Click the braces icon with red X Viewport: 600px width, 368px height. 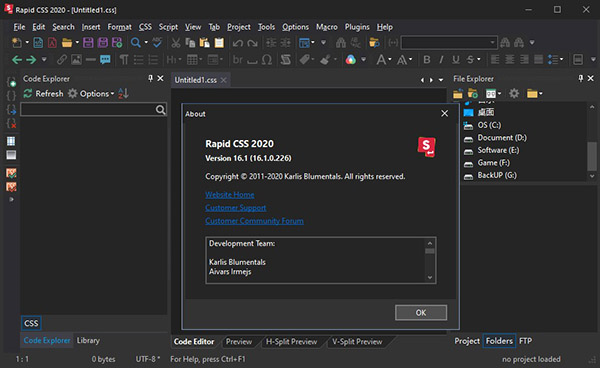pyautogui.click(x=11, y=123)
